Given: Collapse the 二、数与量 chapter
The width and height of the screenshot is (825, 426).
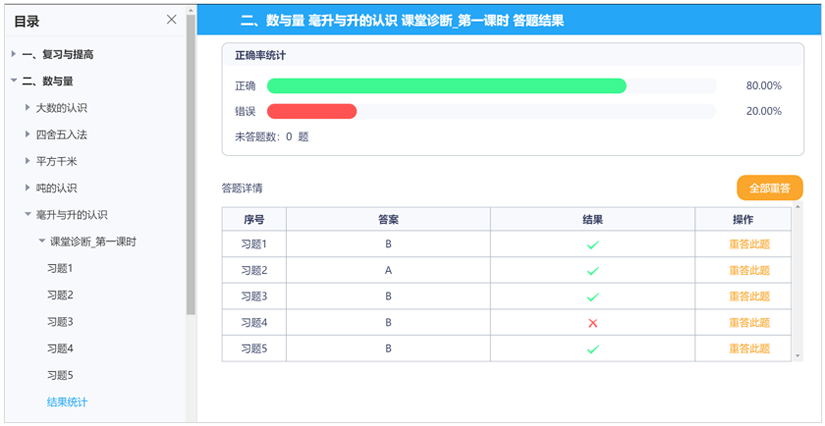Looking at the screenshot, I should [x=14, y=81].
